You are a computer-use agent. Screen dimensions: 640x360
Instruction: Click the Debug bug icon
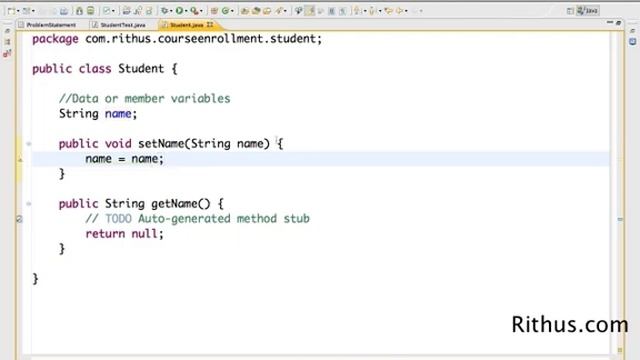(x=164, y=11)
